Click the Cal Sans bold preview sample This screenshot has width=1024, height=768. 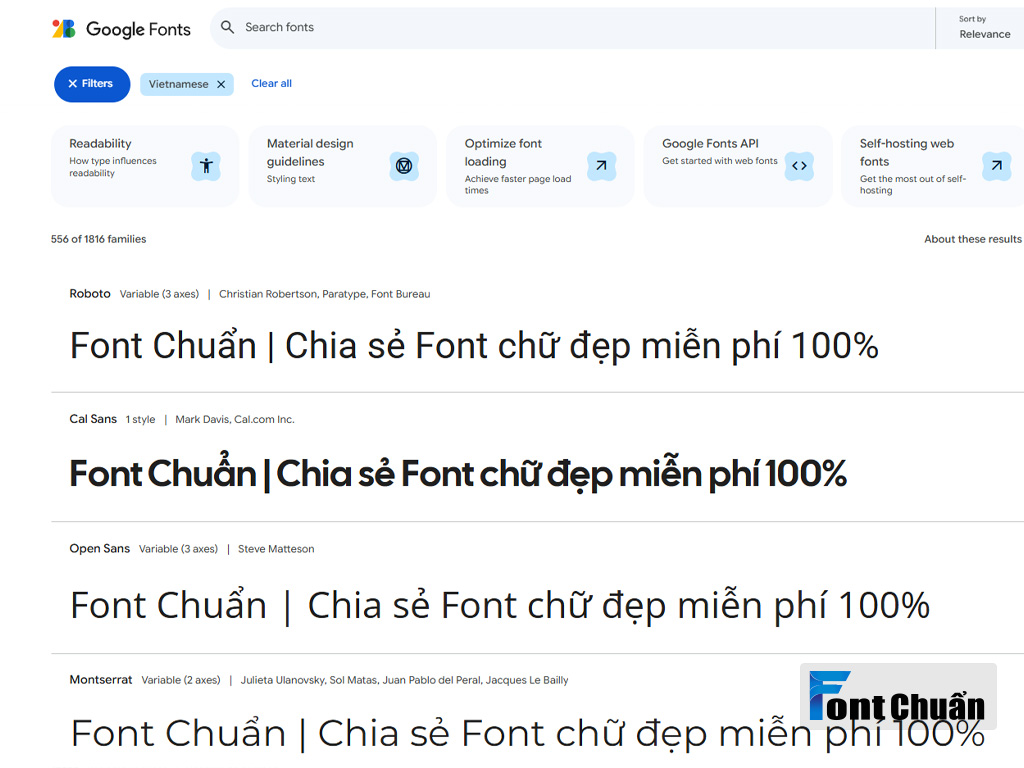tap(458, 473)
